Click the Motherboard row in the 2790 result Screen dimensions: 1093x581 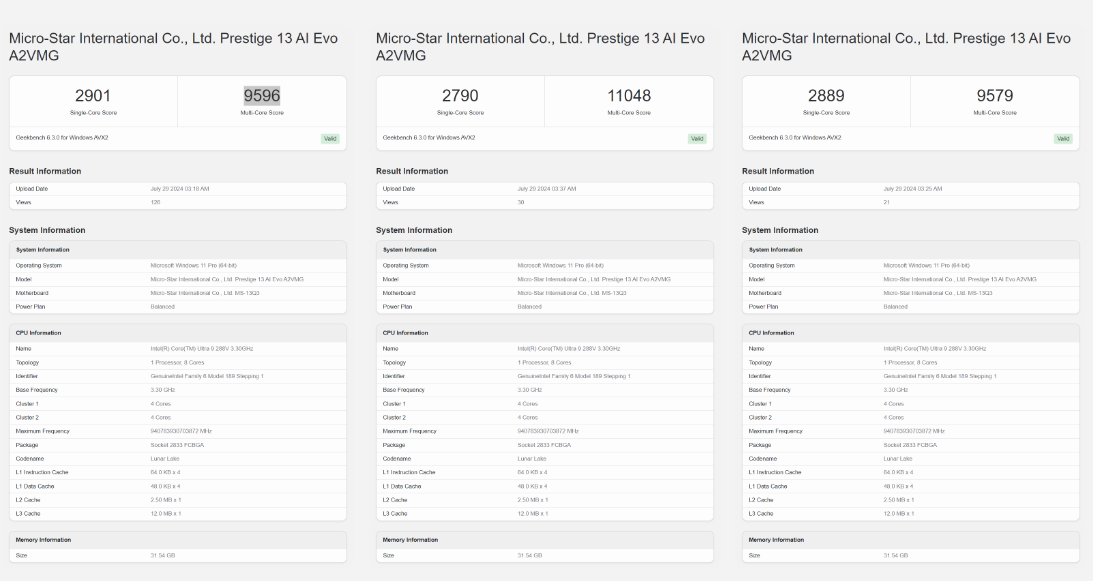(x=544, y=293)
